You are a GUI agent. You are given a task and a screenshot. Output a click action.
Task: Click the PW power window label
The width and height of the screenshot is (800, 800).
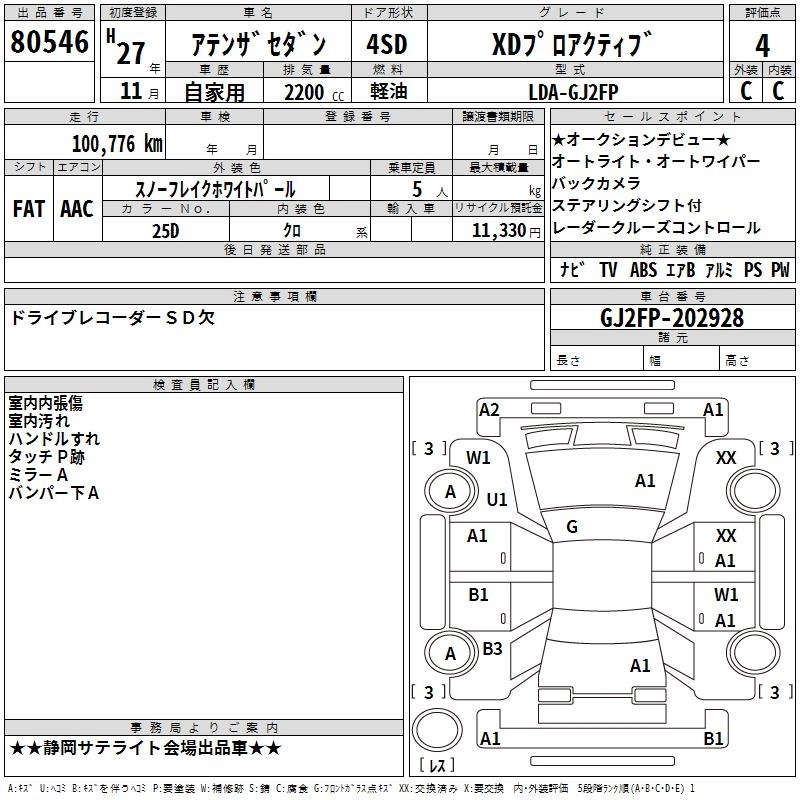tap(780, 270)
